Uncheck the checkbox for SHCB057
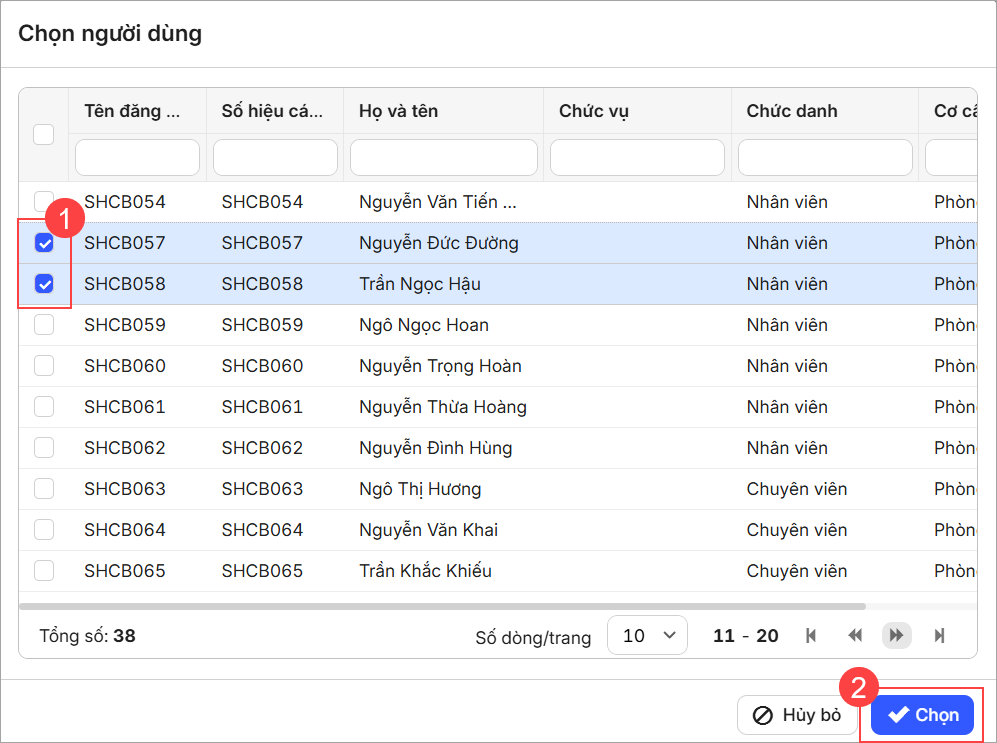This screenshot has width=997, height=743. pyautogui.click(x=44, y=243)
